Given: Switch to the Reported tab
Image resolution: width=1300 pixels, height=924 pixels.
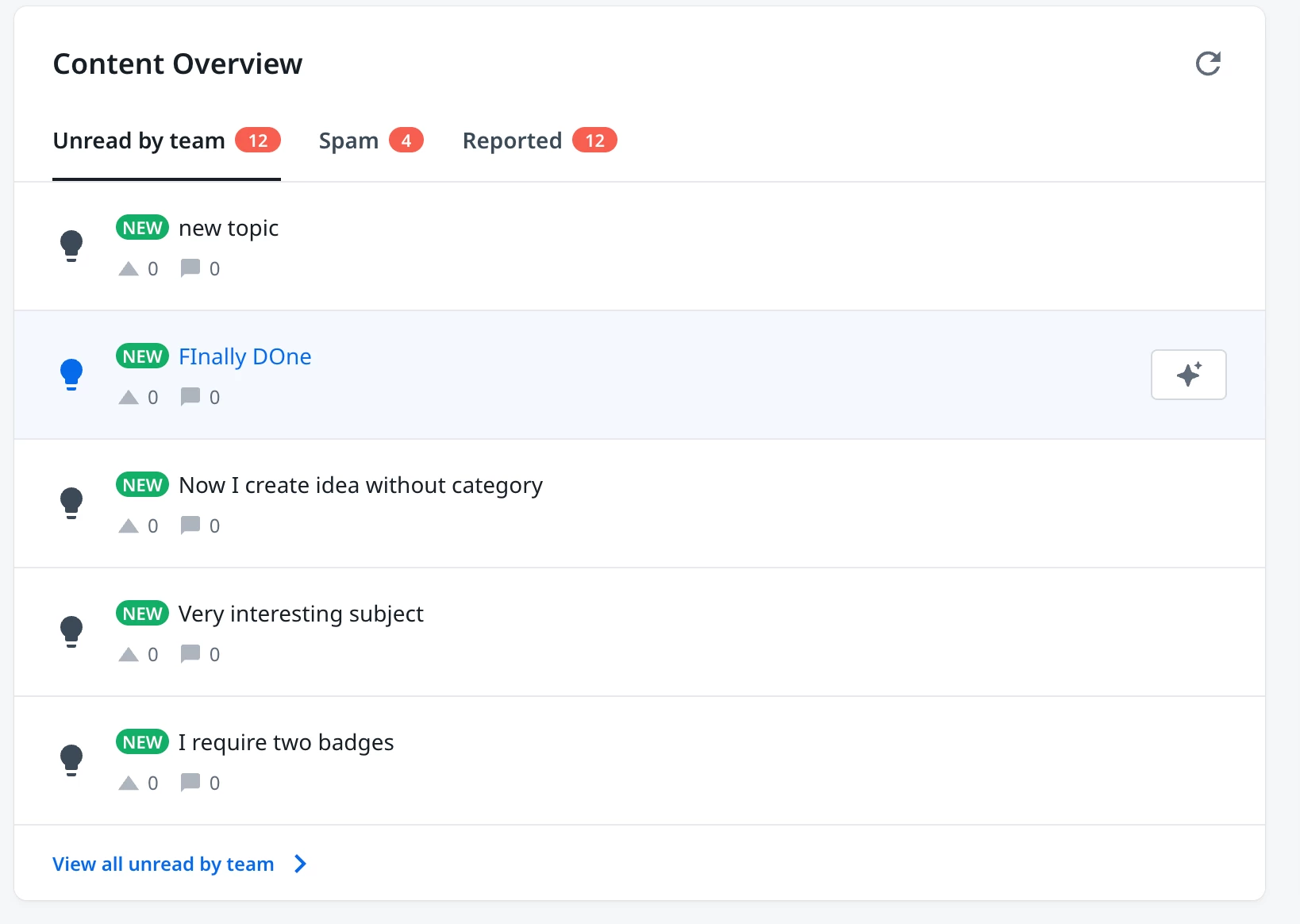Looking at the screenshot, I should [512, 141].
